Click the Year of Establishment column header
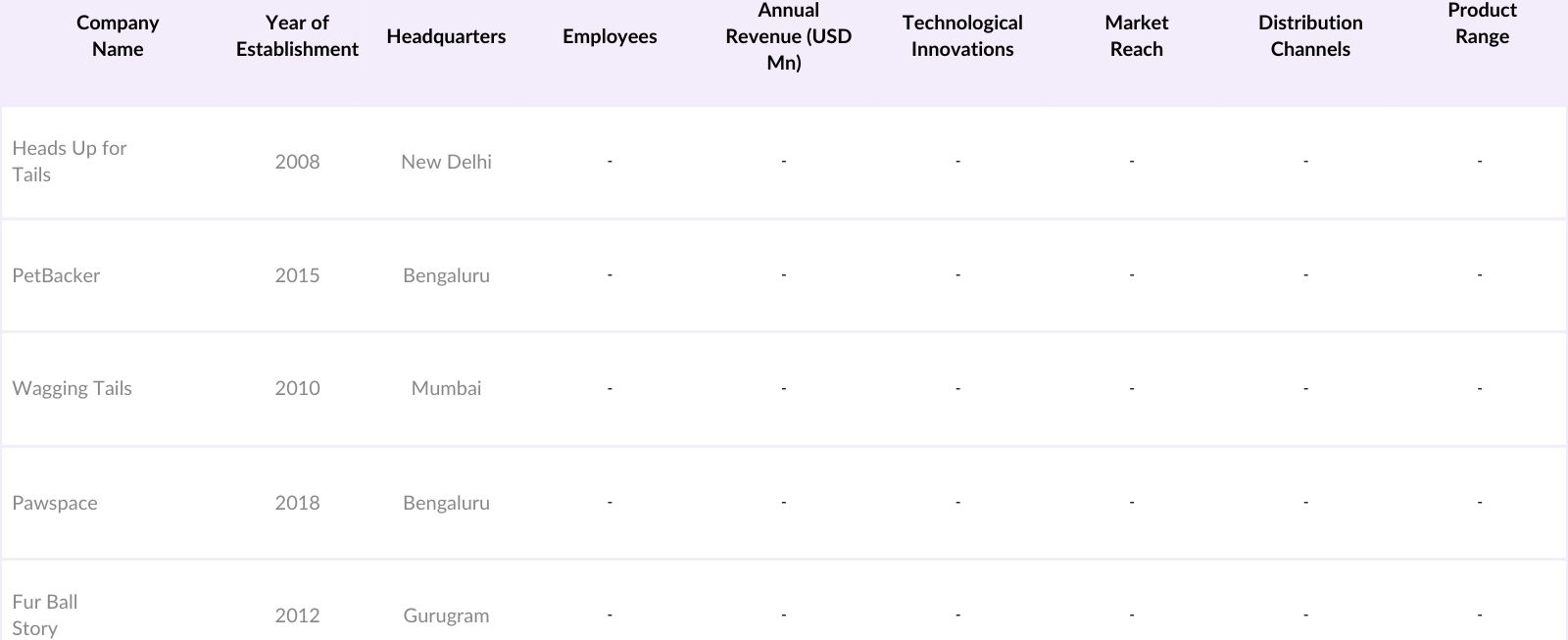The image size is (1568, 640). pyautogui.click(x=297, y=36)
